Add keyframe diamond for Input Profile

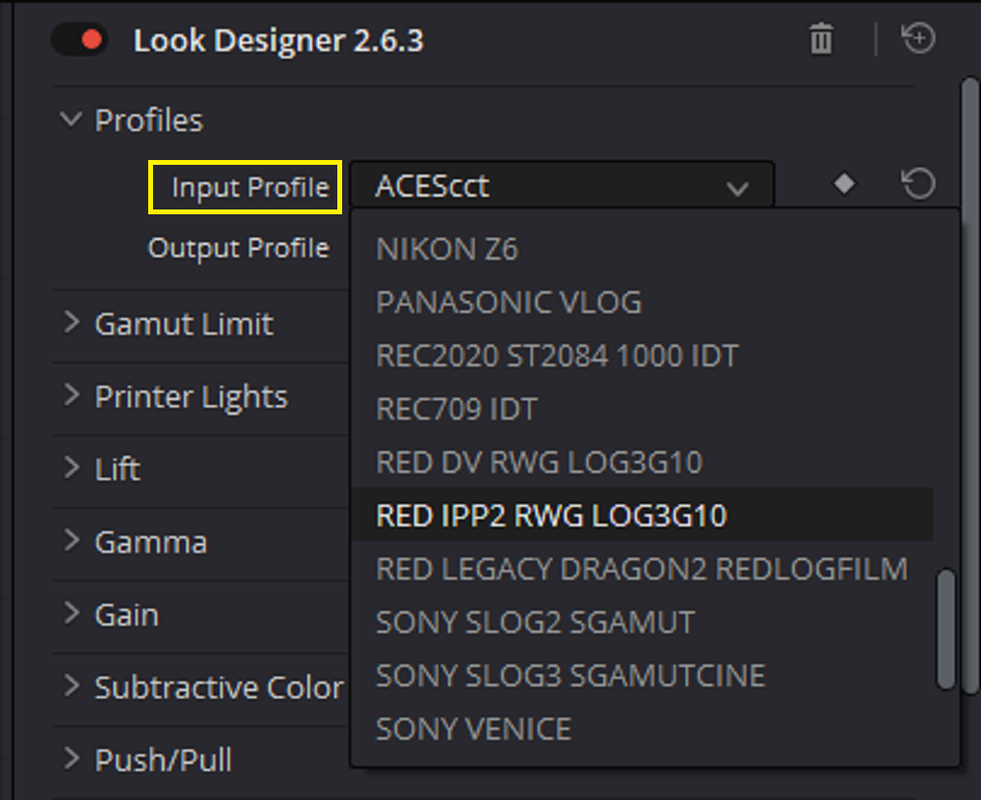point(845,184)
